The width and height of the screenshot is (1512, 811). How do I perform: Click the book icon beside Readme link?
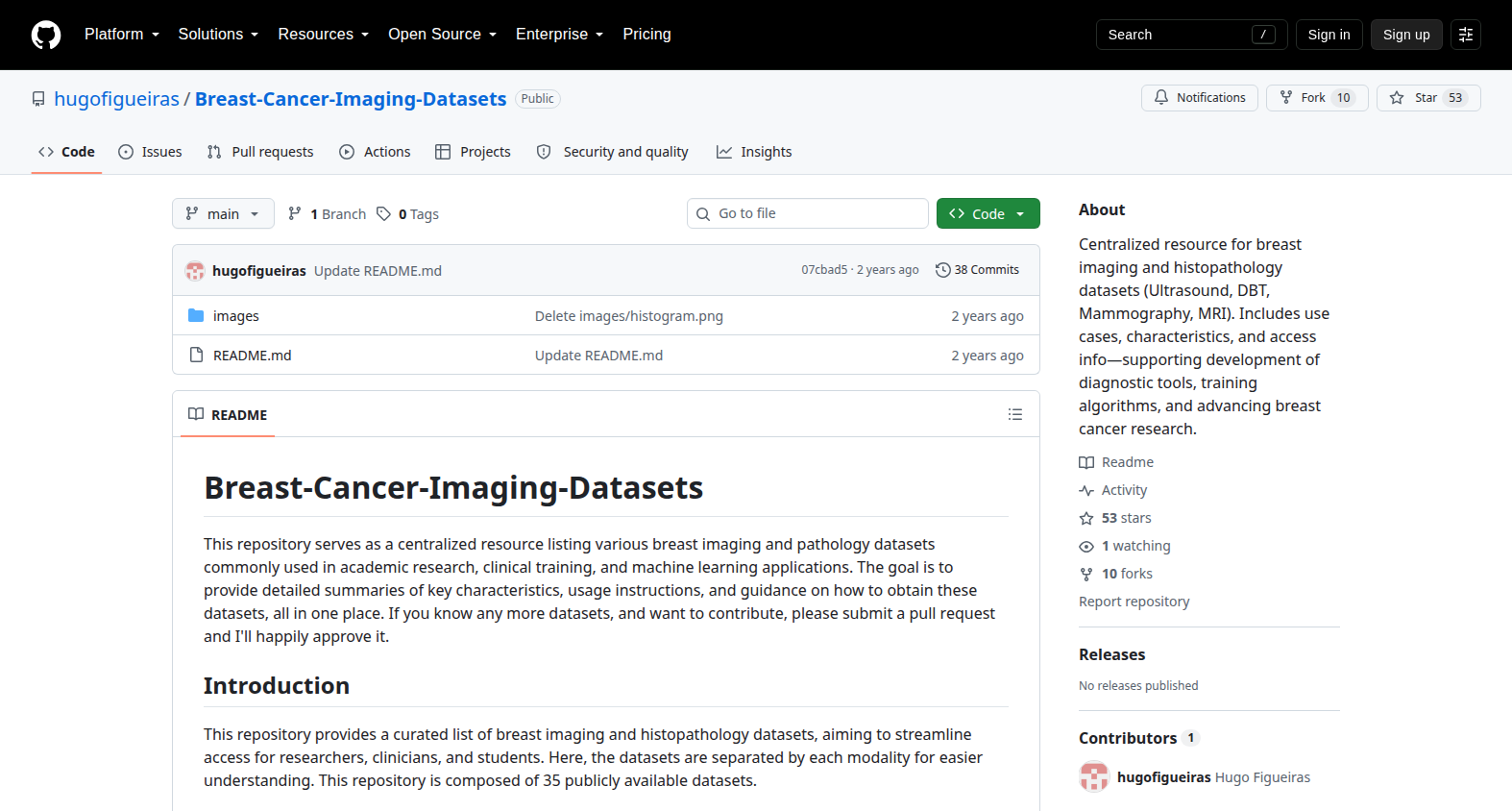[x=1086, y=462]
